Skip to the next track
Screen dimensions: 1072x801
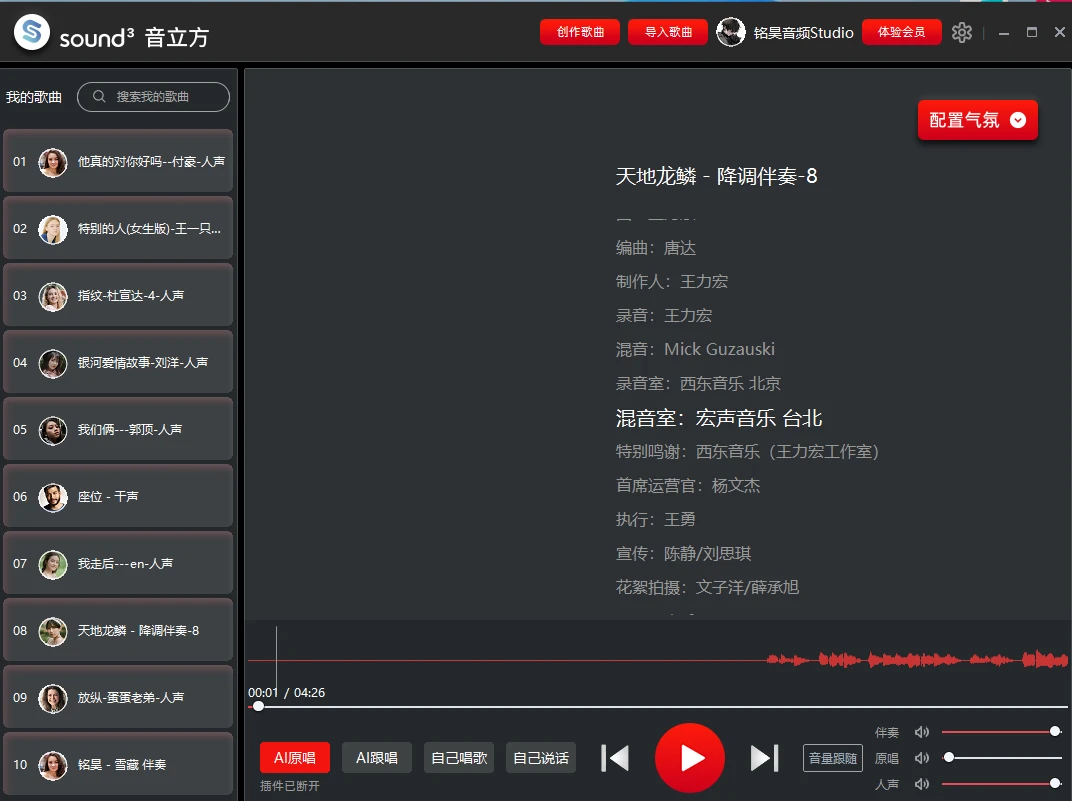(764, 758)
